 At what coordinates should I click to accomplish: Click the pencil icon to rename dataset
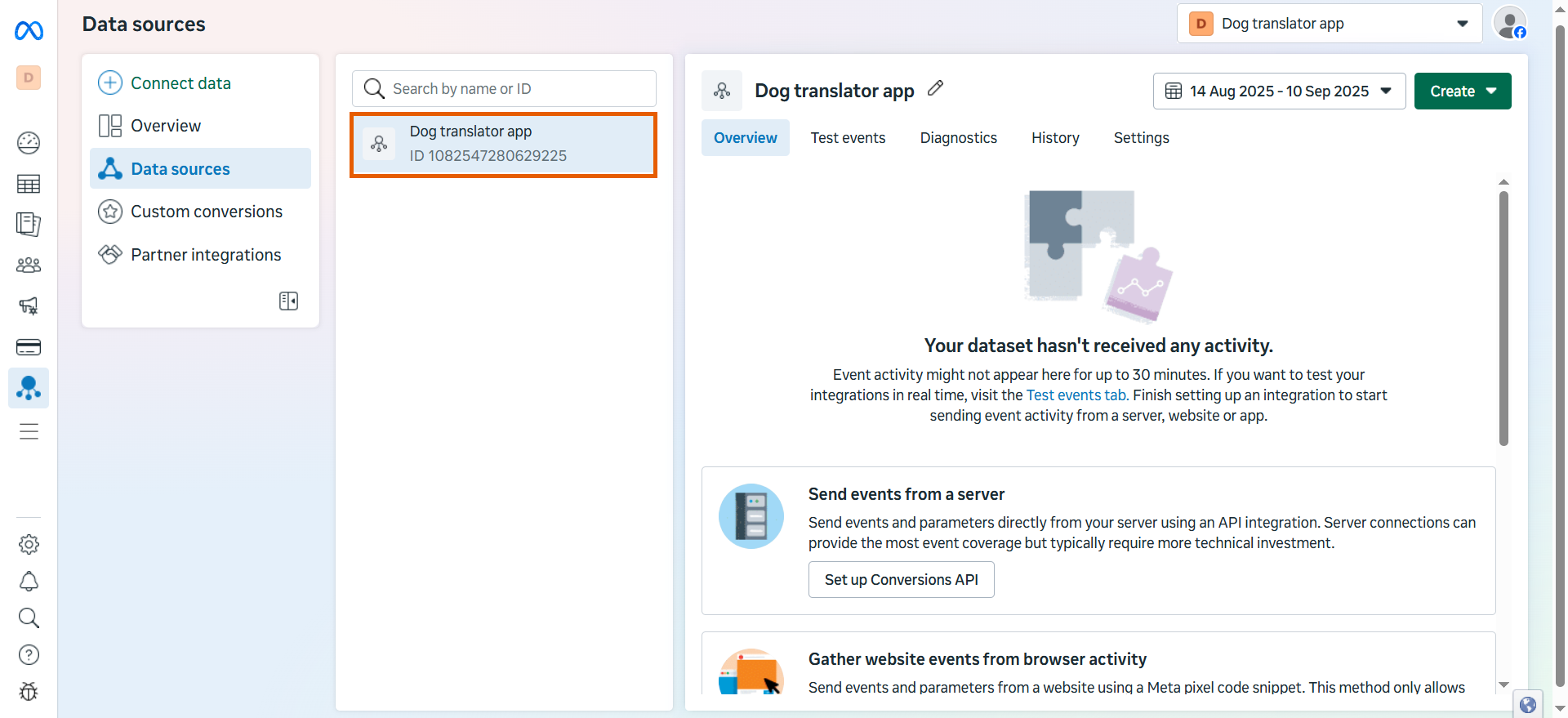936,88
